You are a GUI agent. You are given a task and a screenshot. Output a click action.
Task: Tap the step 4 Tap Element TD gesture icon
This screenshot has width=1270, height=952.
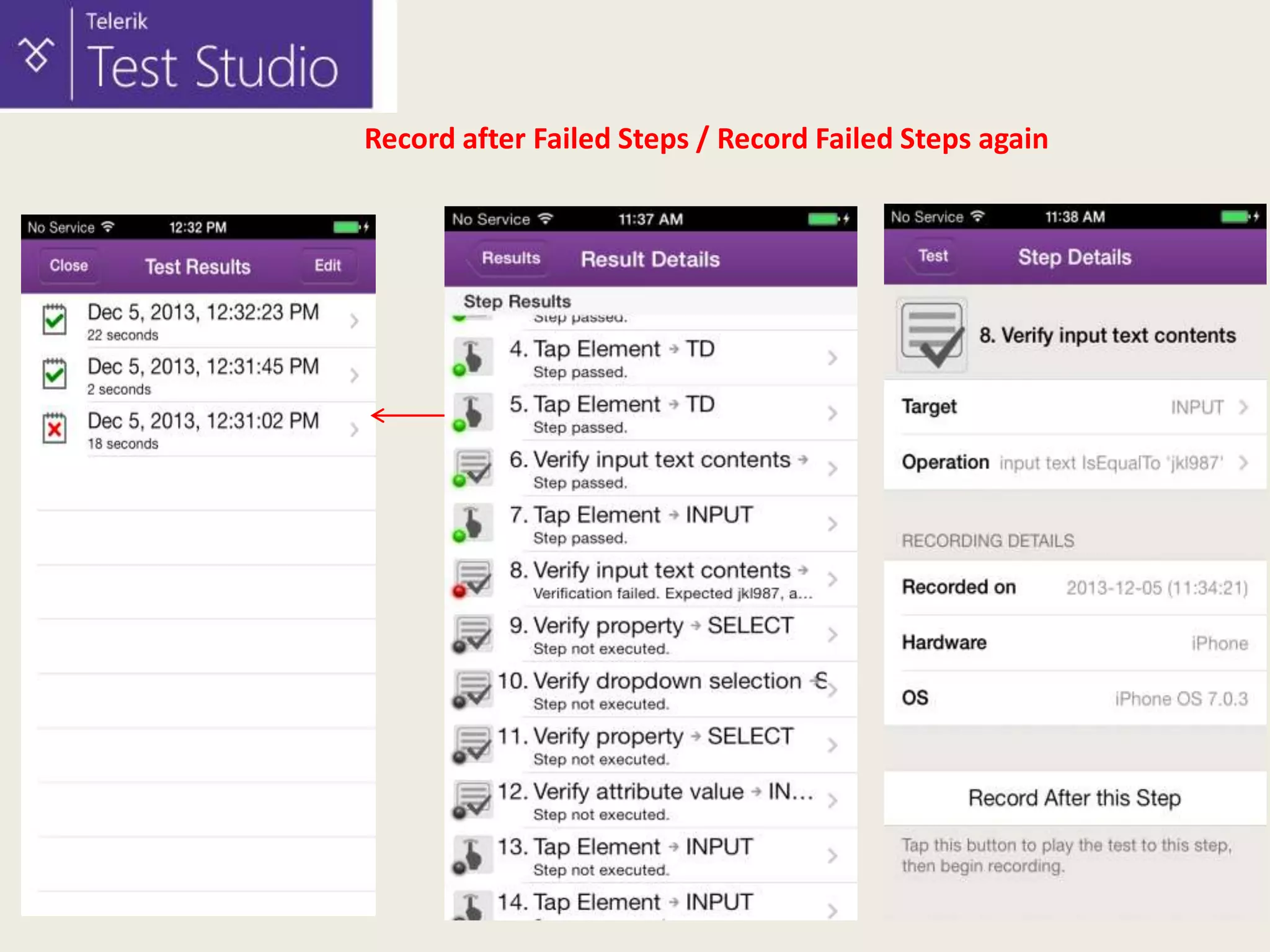pos(473,357)
